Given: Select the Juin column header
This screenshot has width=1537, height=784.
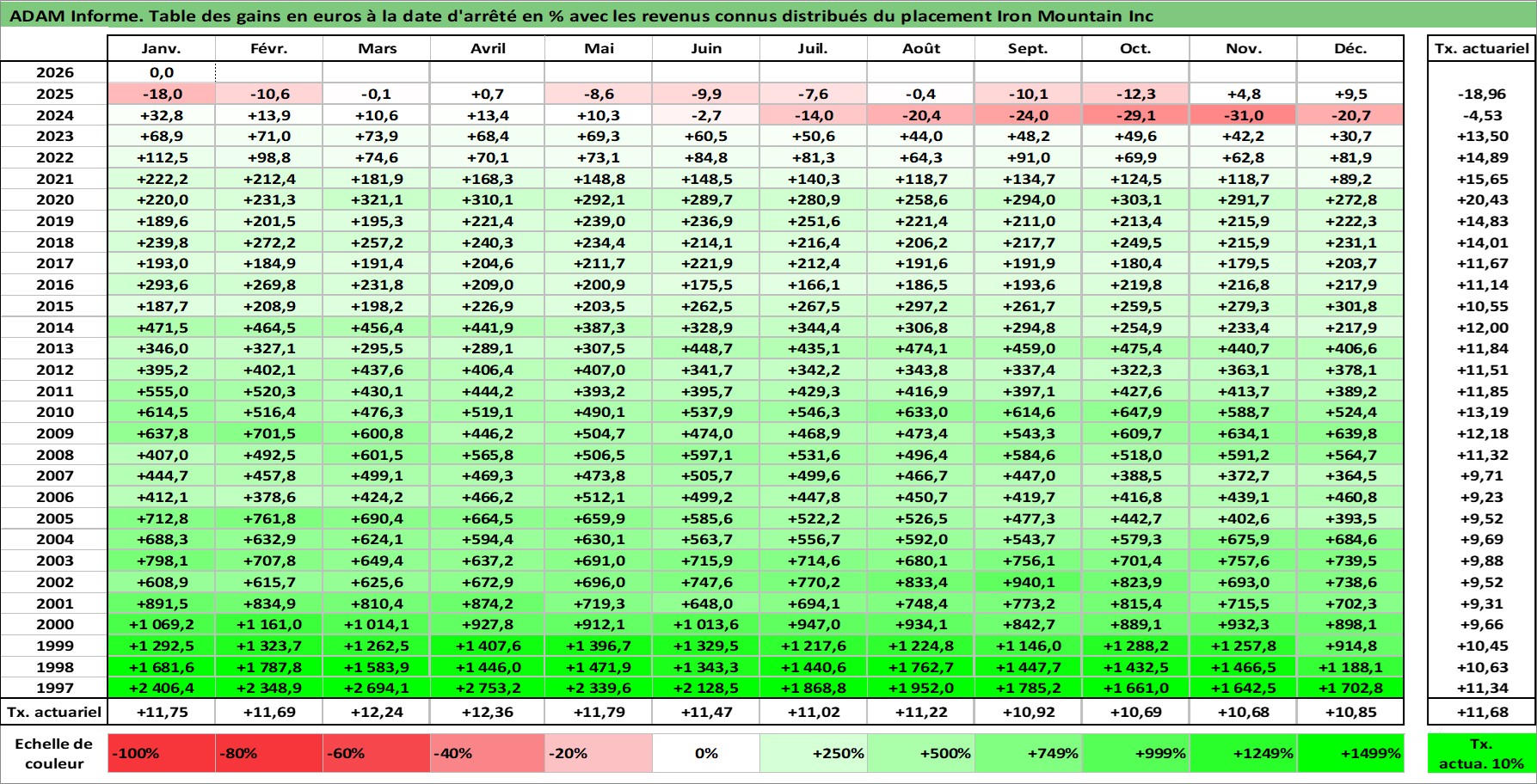Looking at the screenshot, I should (x=706, y=48).
